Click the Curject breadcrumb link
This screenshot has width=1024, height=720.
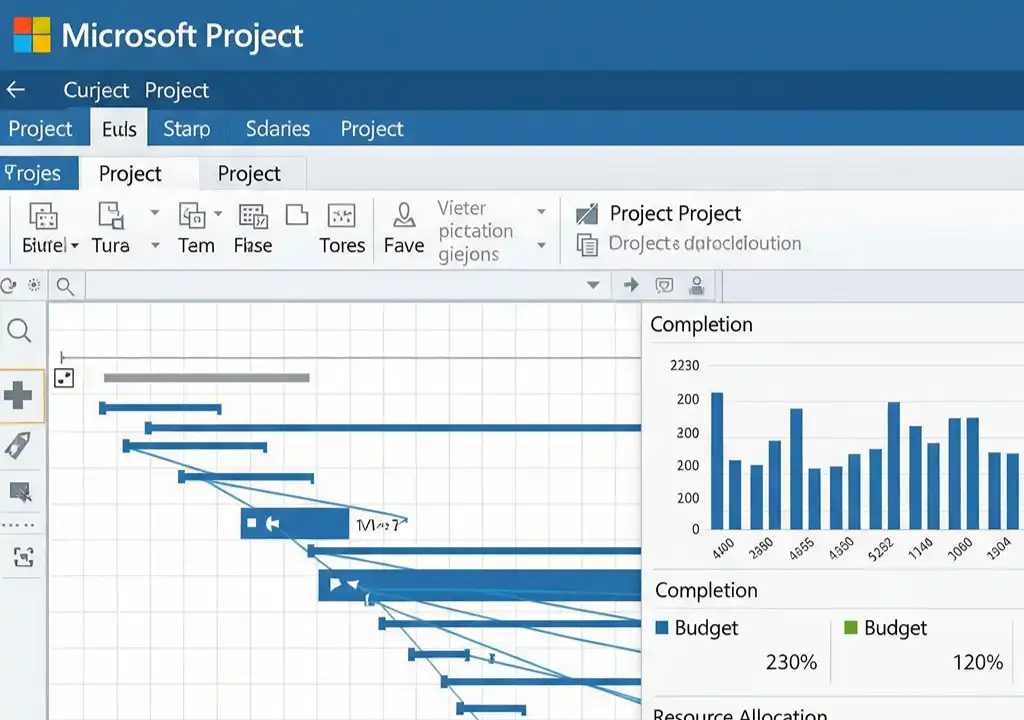pos(96,90)
